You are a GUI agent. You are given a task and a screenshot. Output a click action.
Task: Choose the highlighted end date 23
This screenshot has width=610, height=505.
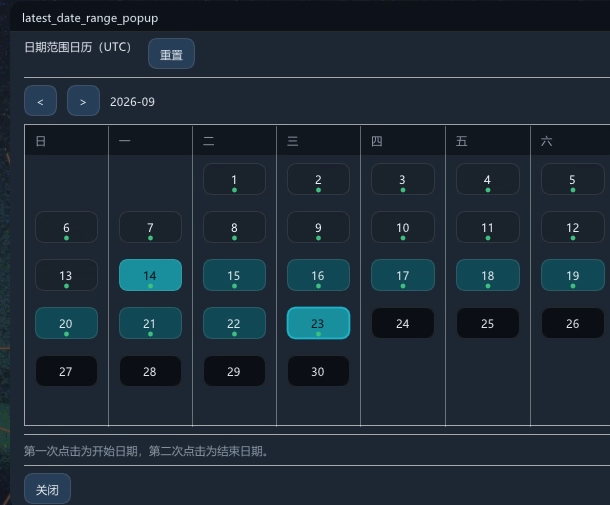coord(318,323)
